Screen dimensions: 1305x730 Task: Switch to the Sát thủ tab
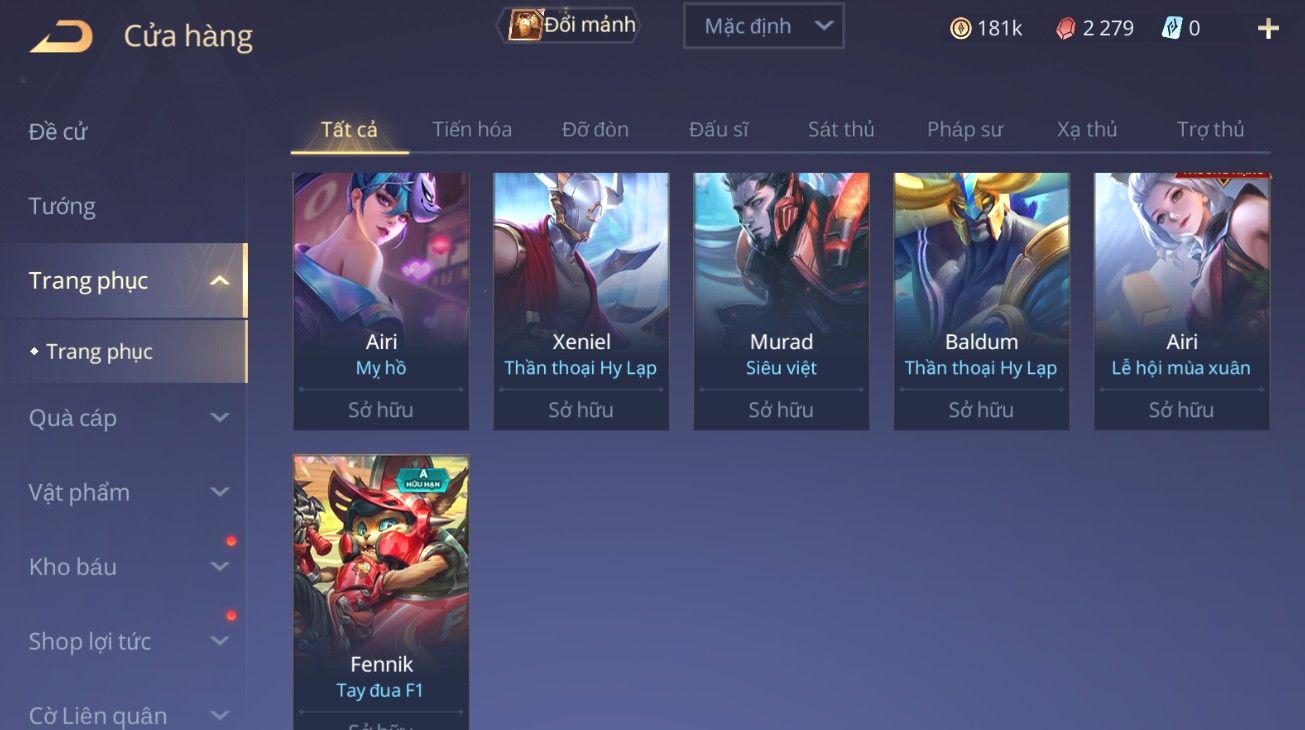(x=841, y=129)
